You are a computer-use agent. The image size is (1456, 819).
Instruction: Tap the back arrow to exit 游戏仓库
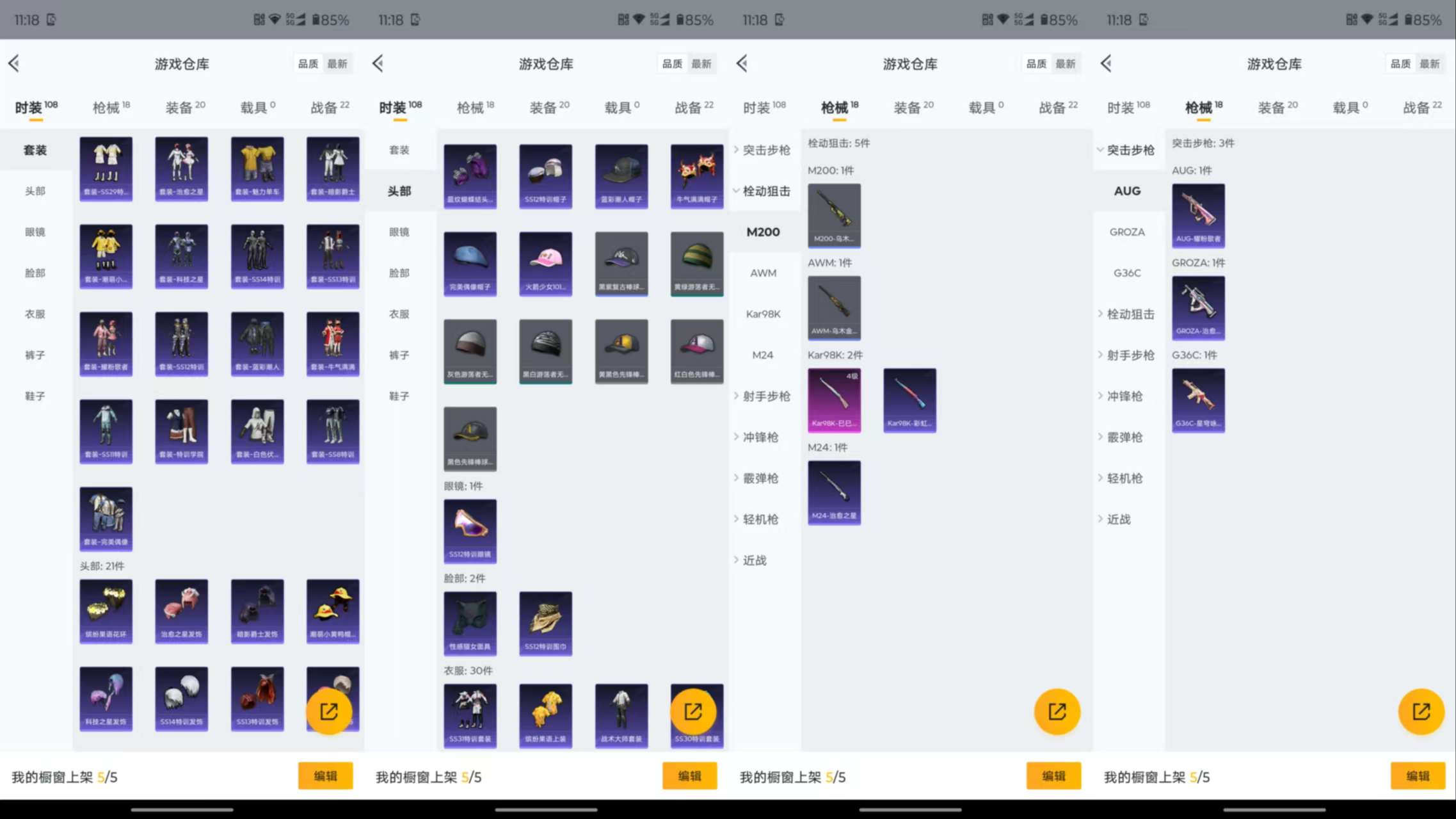coord(14,63)
